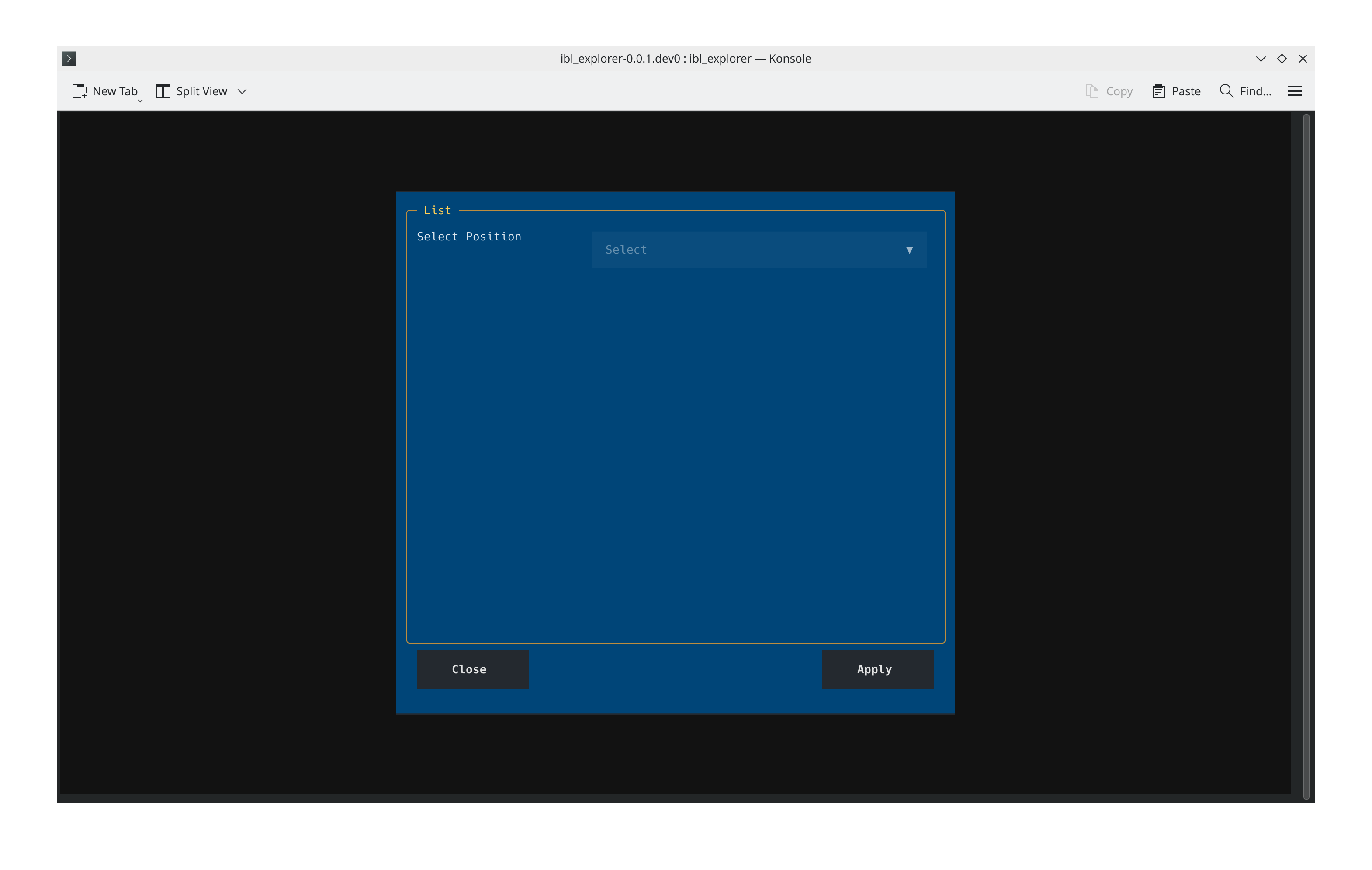
Task: Click the 'Select Position' label
Action: pos(469,237)
